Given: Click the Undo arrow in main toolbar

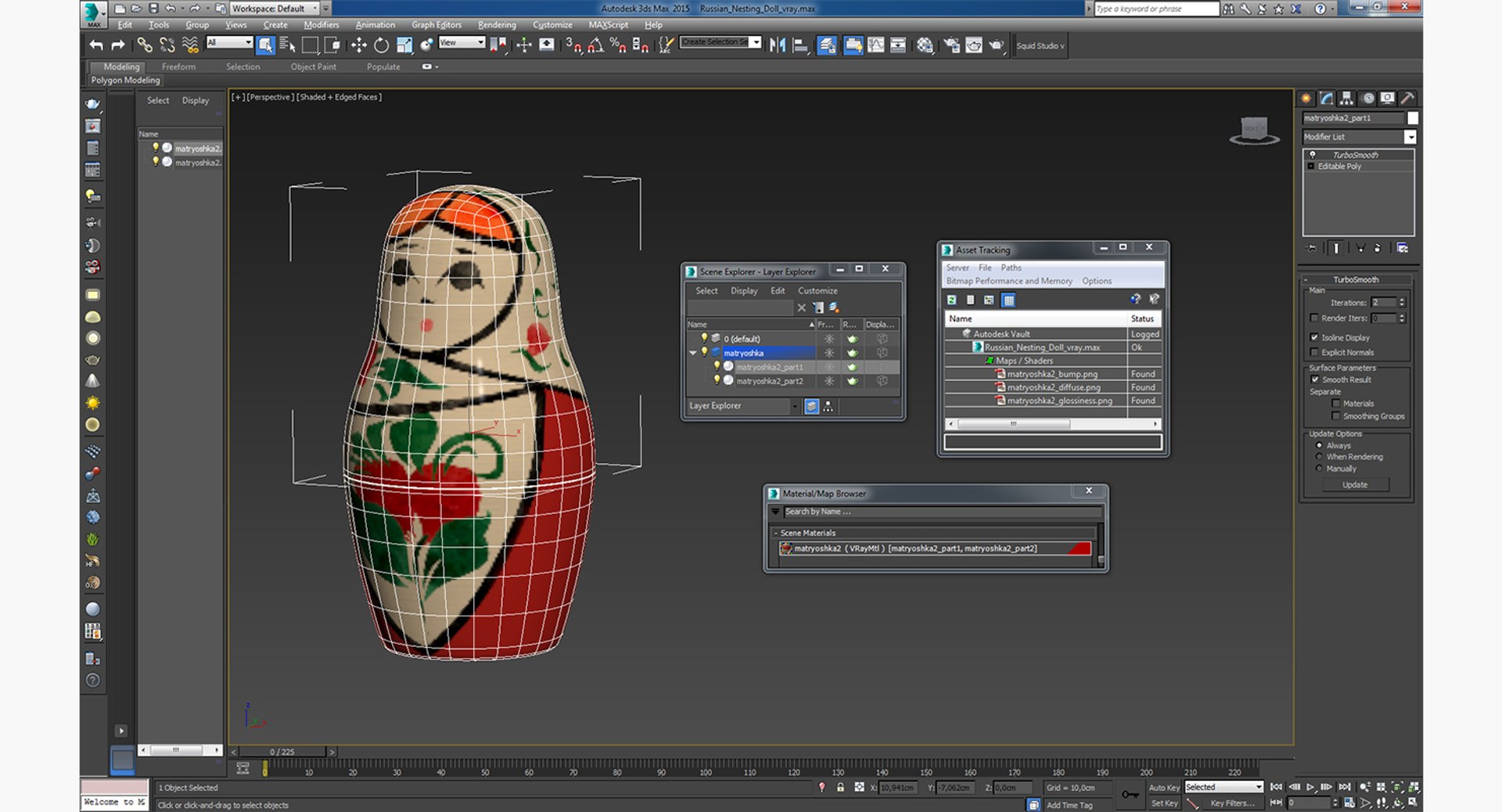Looking at the screenshot, I should (96, 45).
